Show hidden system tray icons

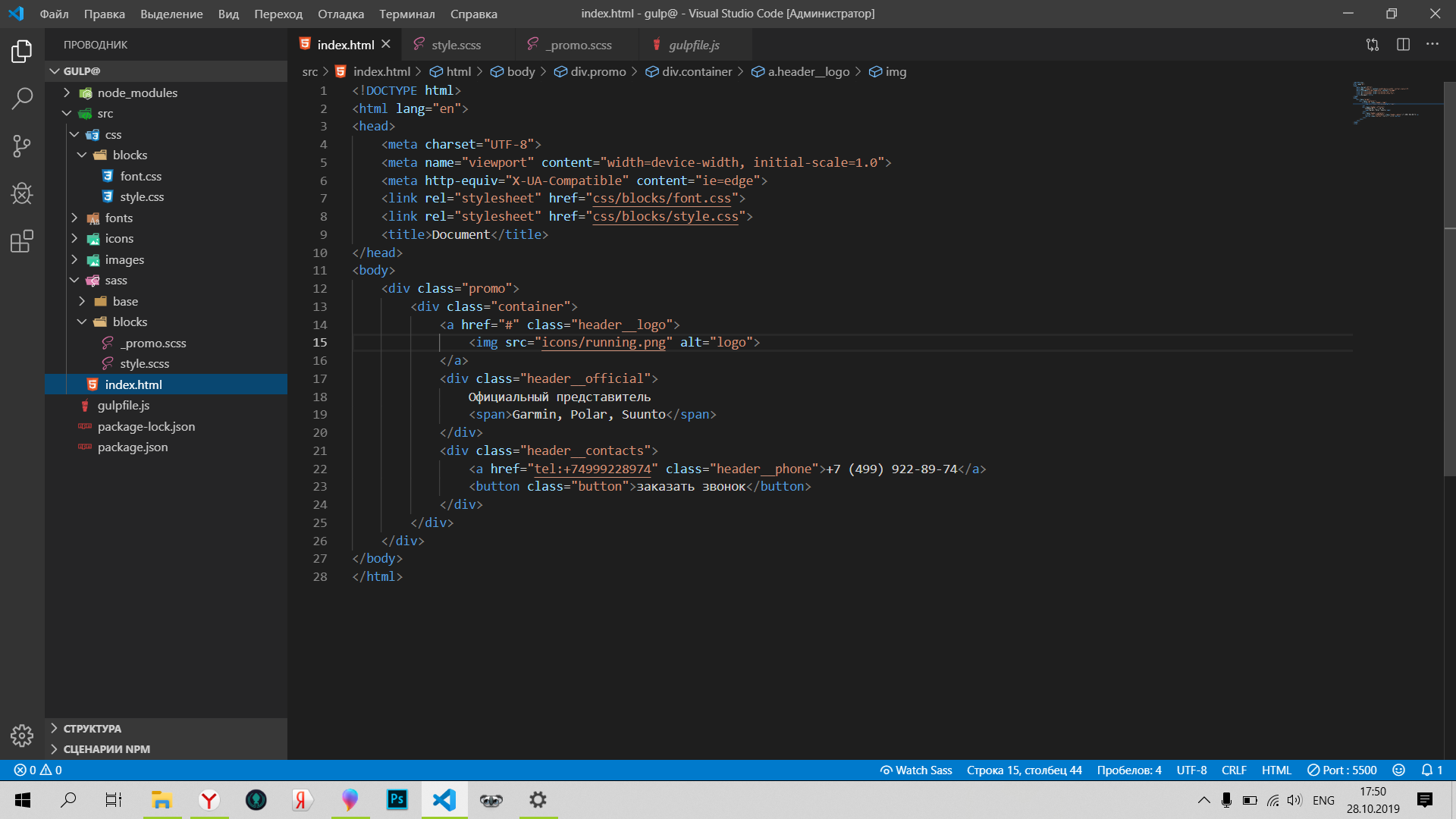click(x=1203, y=800)
